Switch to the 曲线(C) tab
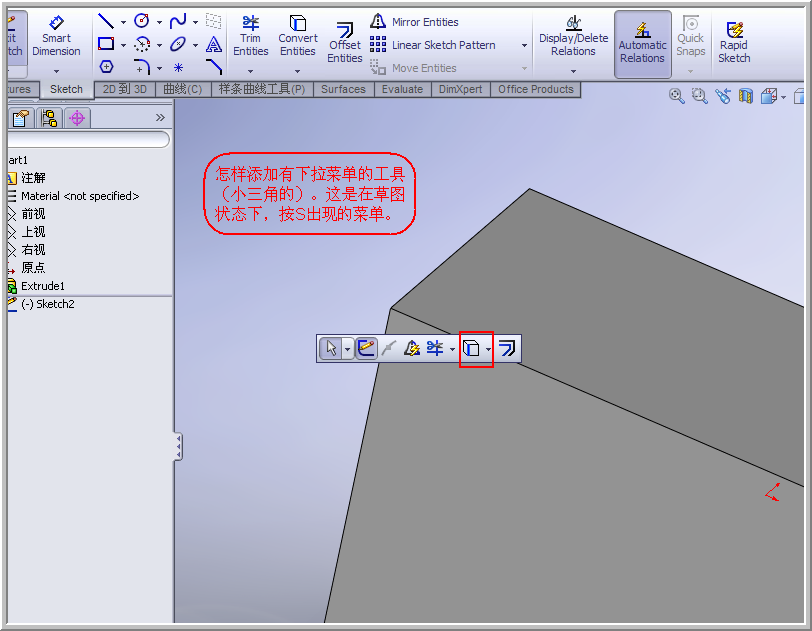812x631 pixels. pos(183,89)
